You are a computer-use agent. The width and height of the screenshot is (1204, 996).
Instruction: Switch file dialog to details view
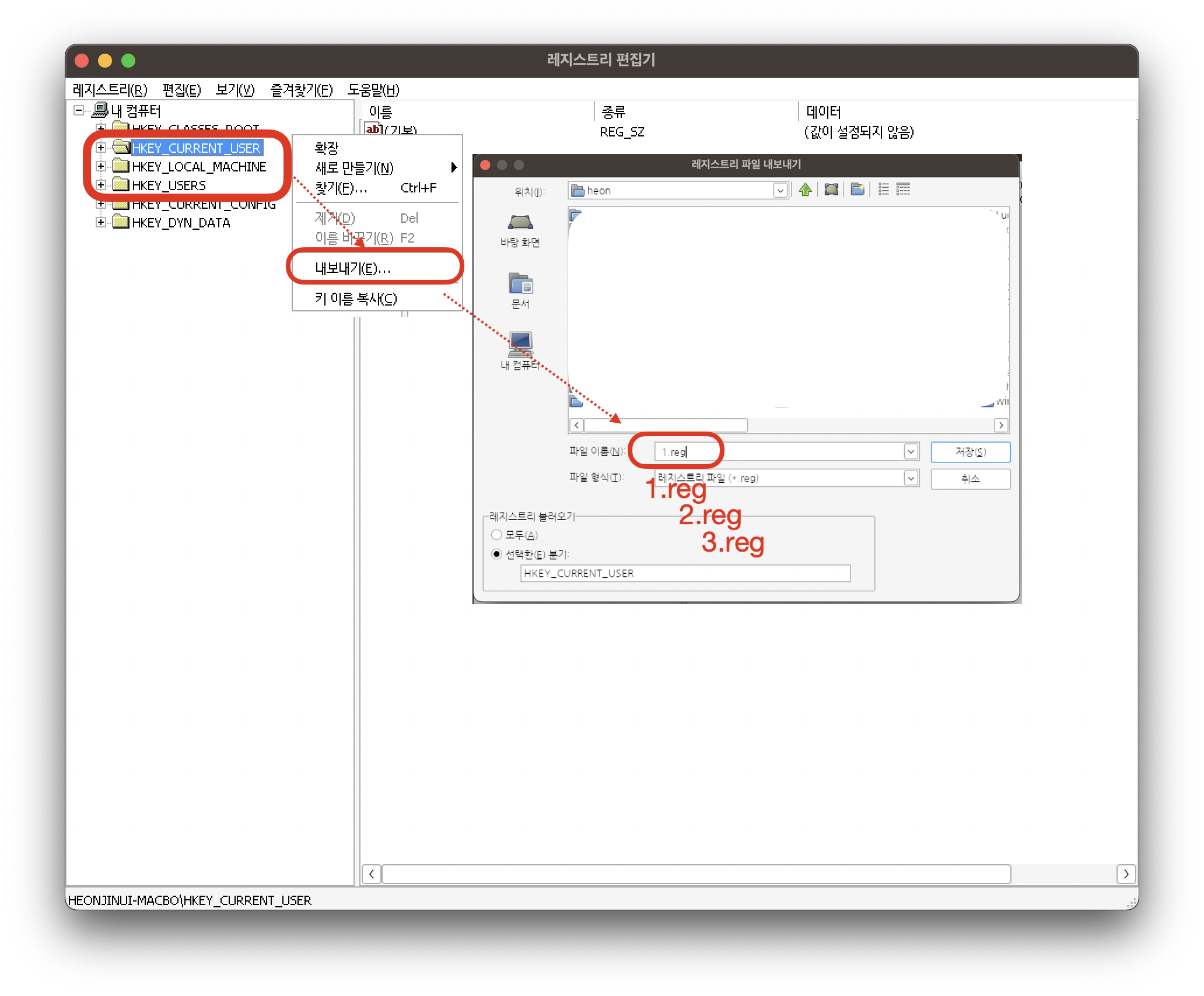click(903, 190)
